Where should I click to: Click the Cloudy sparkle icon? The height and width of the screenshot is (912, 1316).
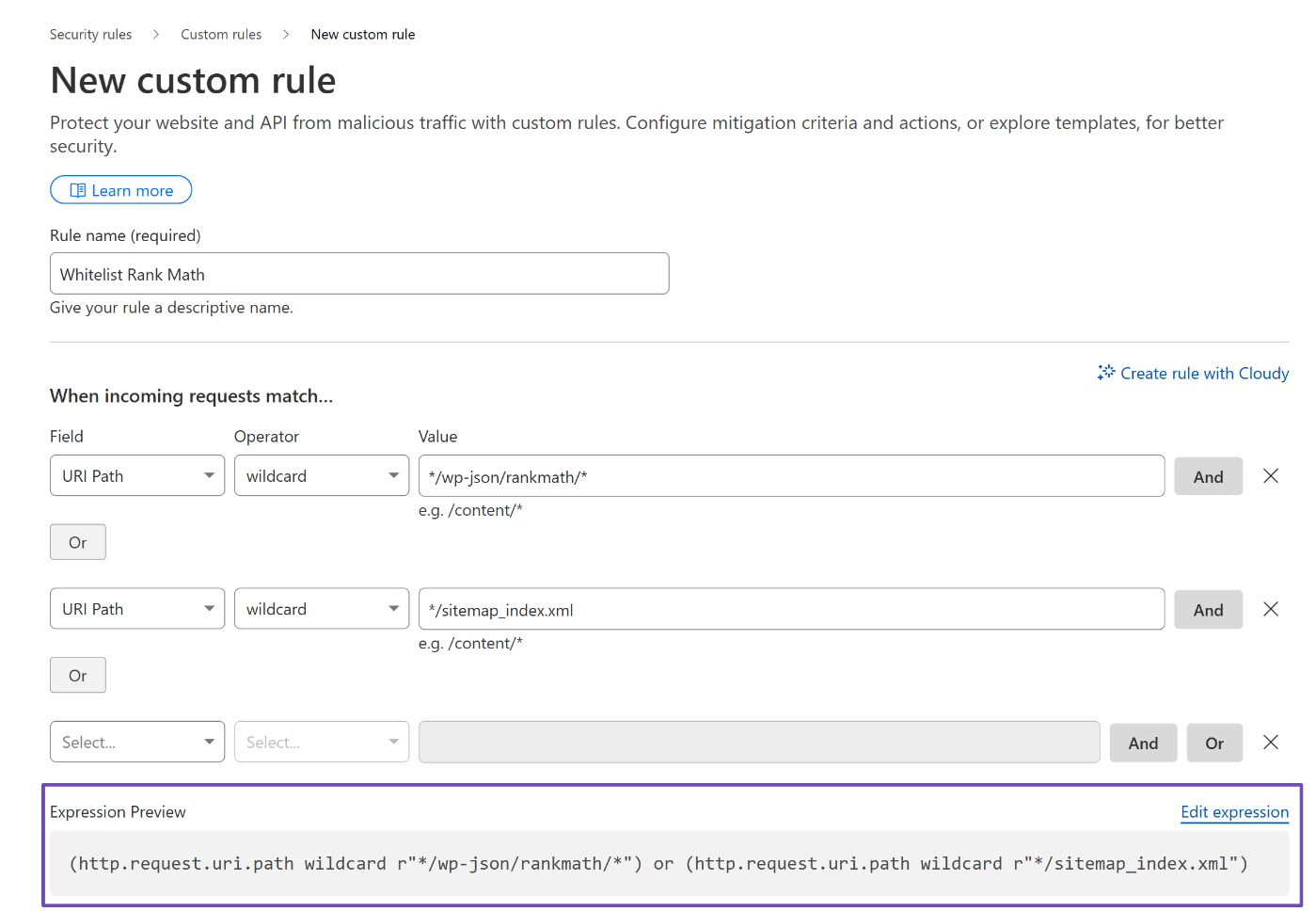tap(1106, 373)
